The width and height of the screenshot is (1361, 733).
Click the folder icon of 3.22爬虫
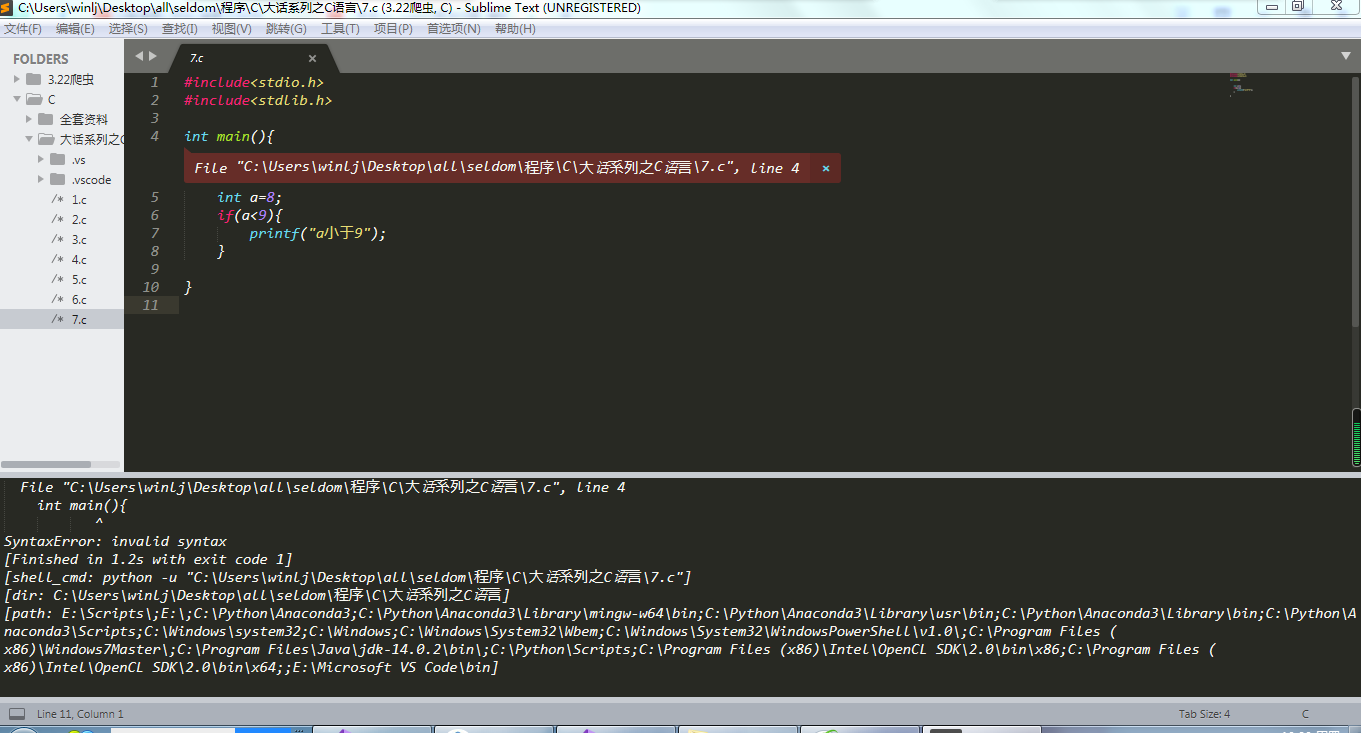tap(34, 79)
